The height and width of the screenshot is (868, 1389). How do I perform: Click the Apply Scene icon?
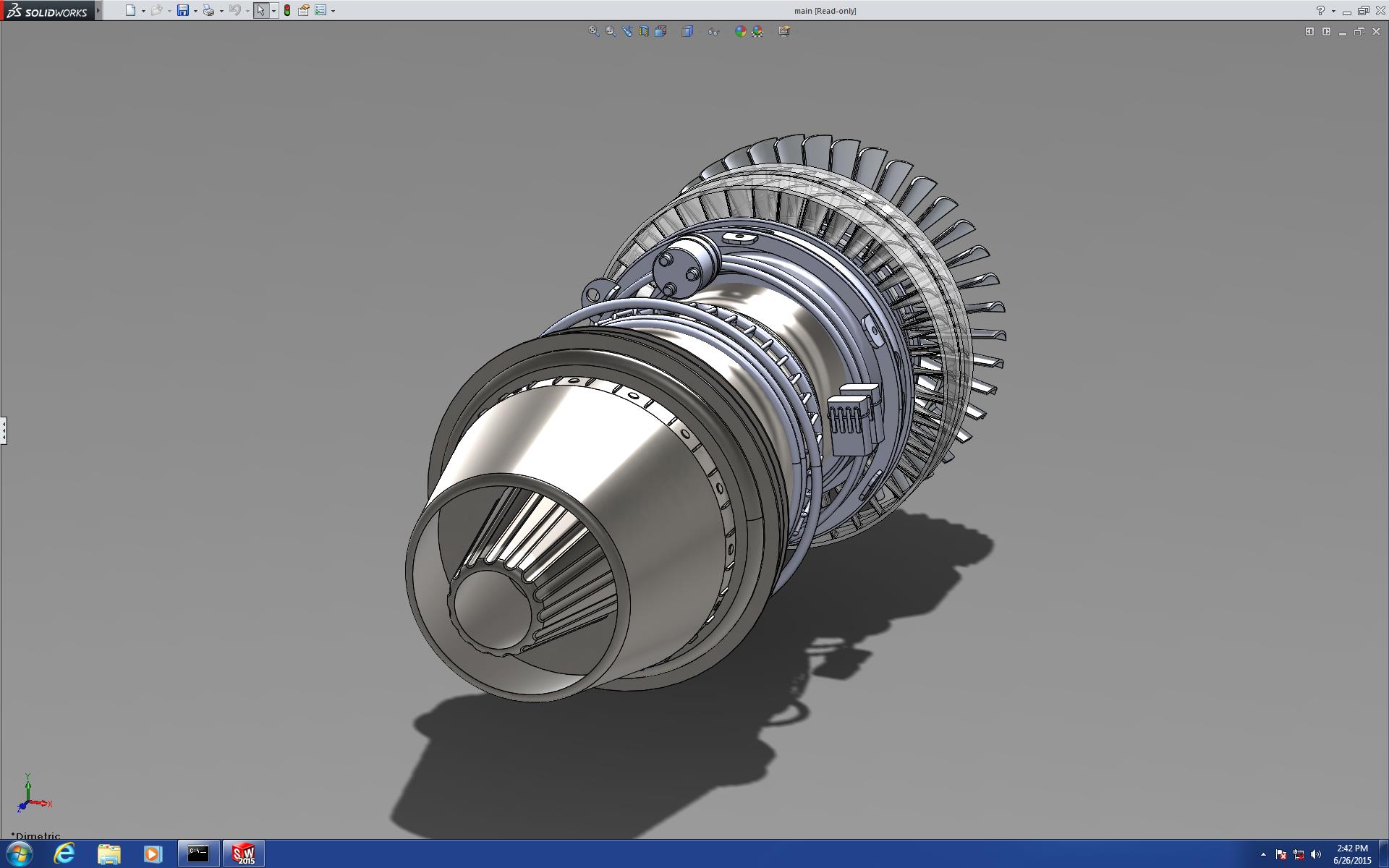[757, 31]
